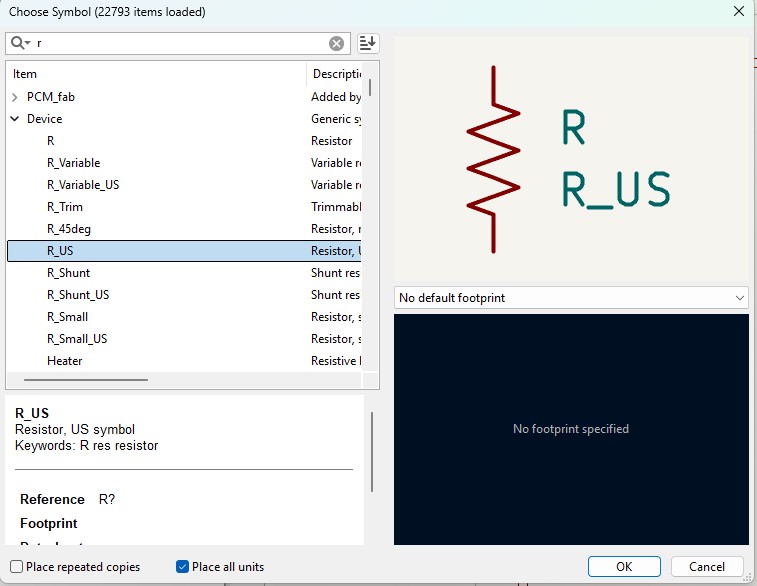Click the Footprint field label
Screen dimensions: 757x586
[49, 523]
